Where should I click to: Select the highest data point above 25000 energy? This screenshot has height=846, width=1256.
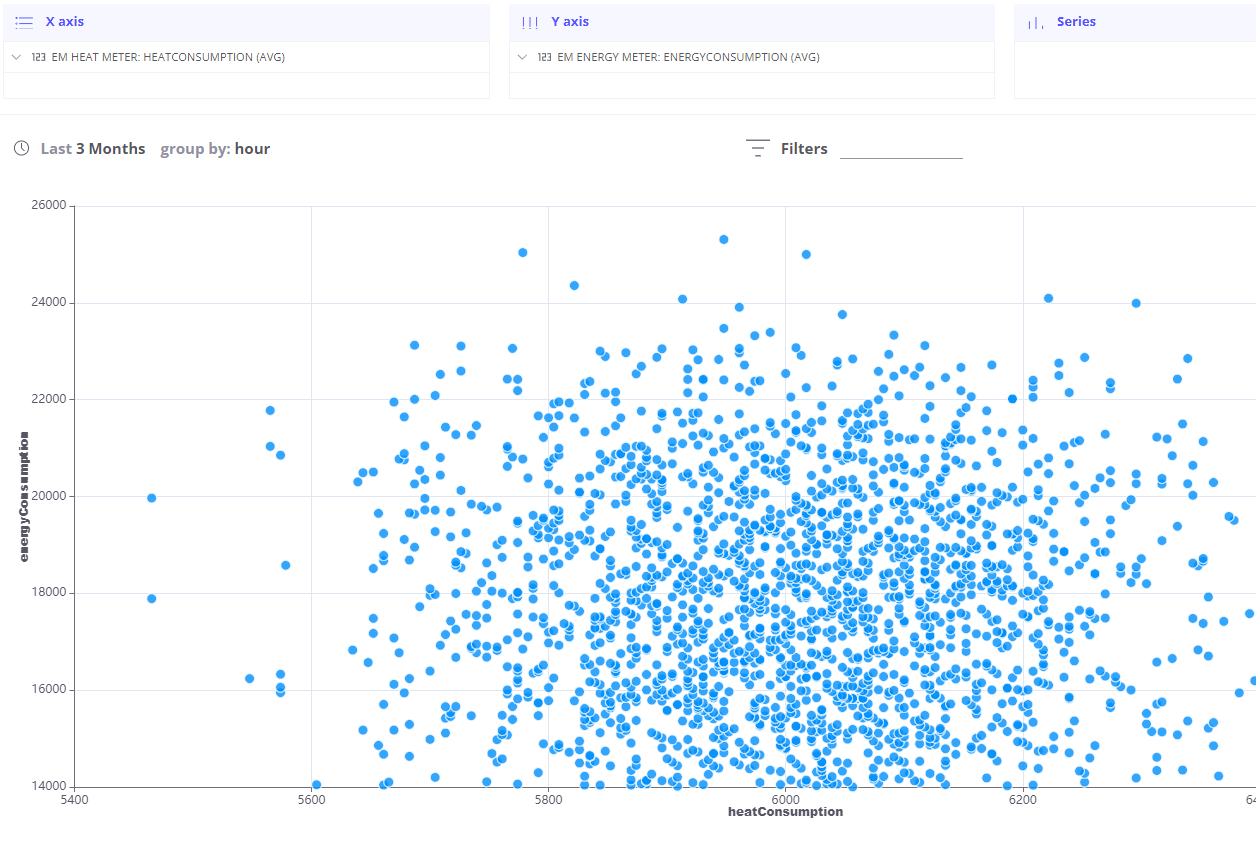tap(724, 240)
